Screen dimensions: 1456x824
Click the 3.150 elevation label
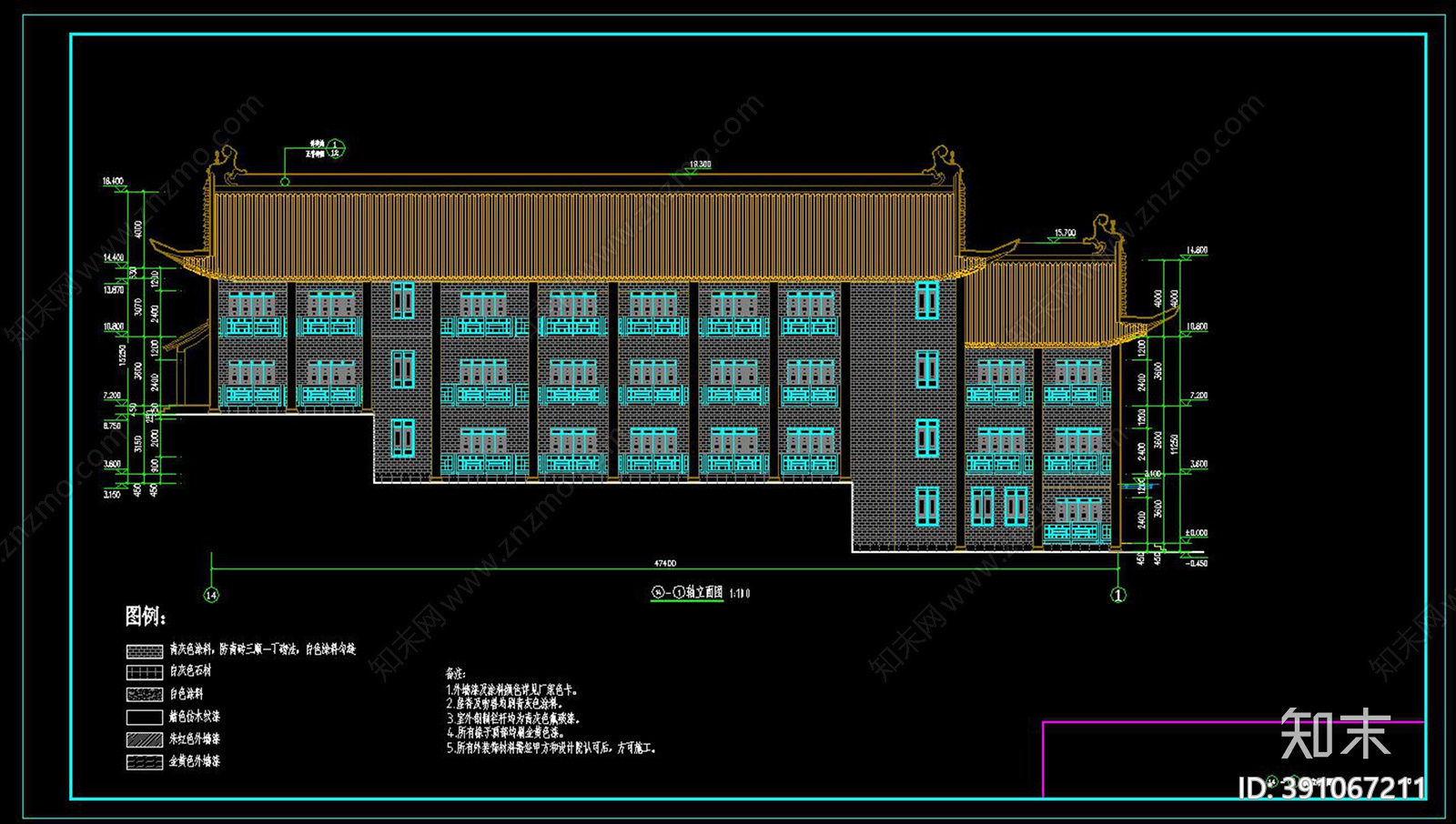(x=112, y=495)
